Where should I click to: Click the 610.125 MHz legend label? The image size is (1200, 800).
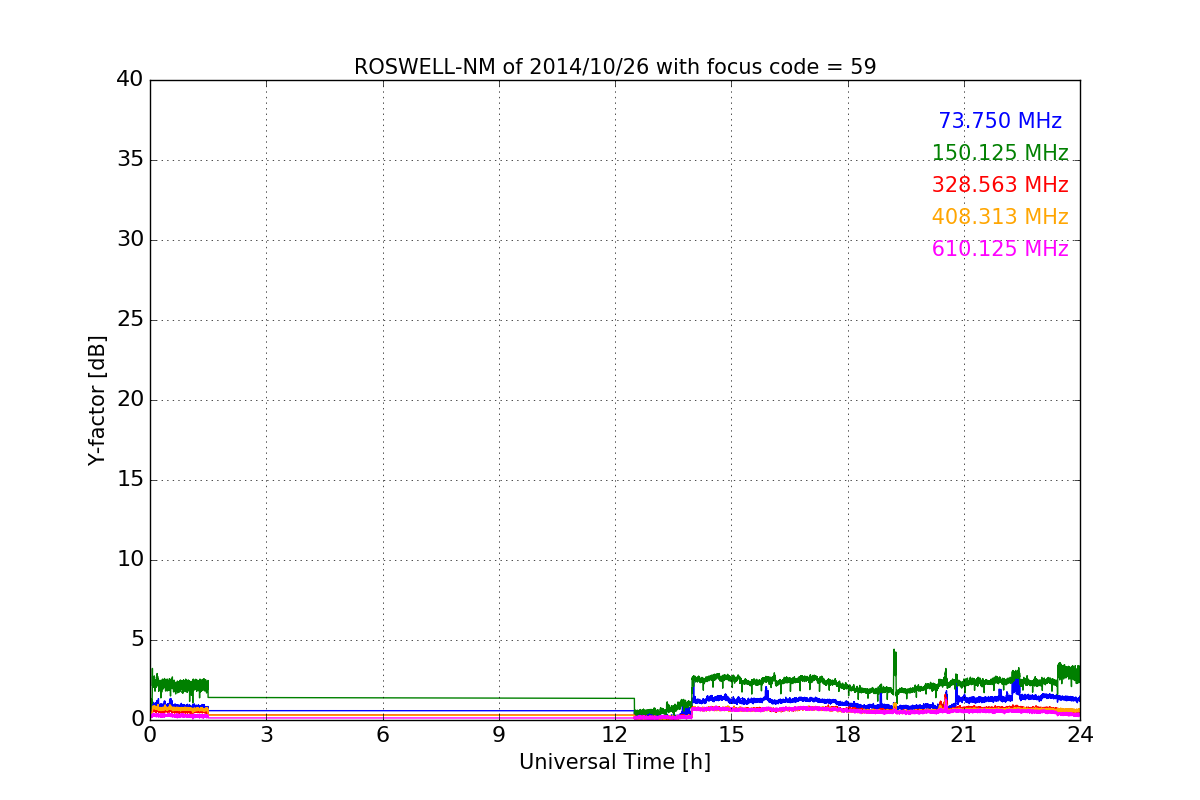click(x=1000, y=249)
